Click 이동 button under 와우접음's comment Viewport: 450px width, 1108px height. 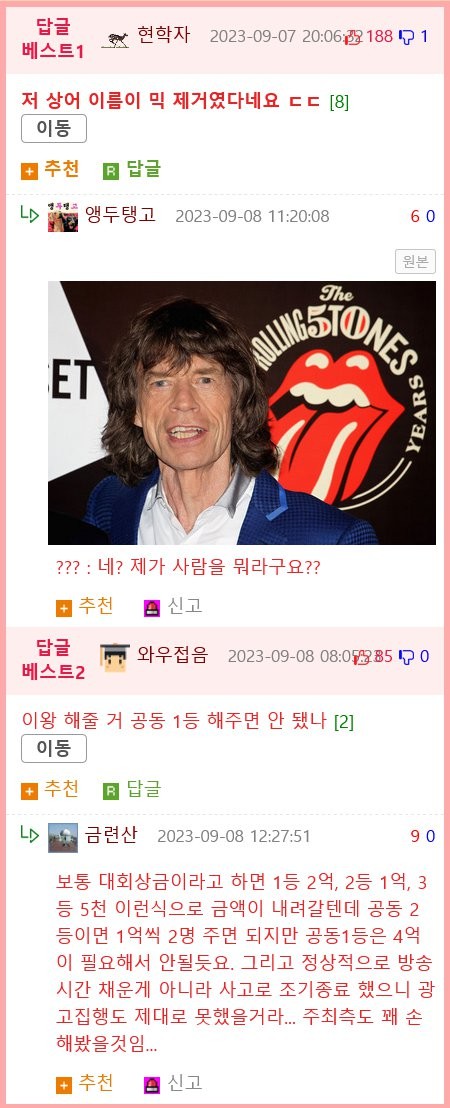pos(54,748)
